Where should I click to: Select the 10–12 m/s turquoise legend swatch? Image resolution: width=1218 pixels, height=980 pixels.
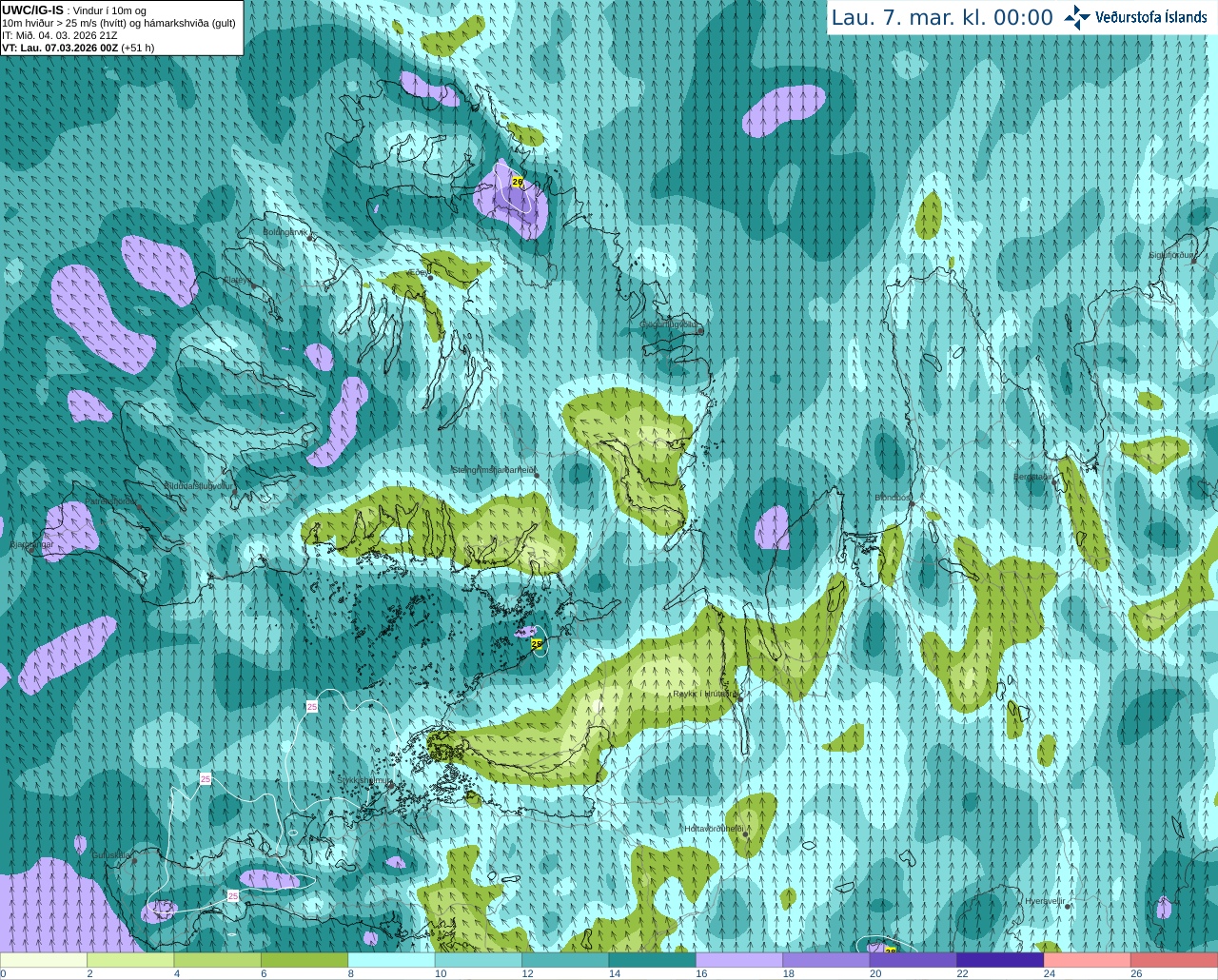479,960
